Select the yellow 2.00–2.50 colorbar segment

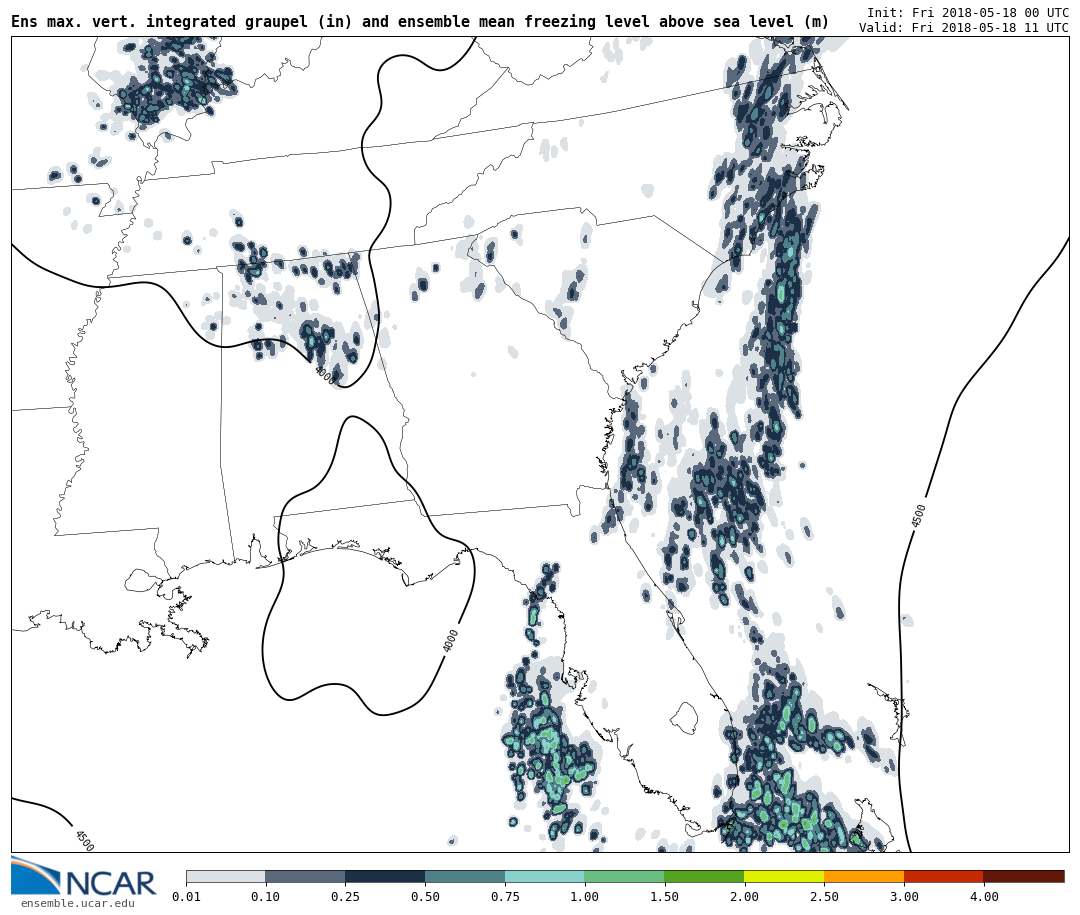coord(783,876)
